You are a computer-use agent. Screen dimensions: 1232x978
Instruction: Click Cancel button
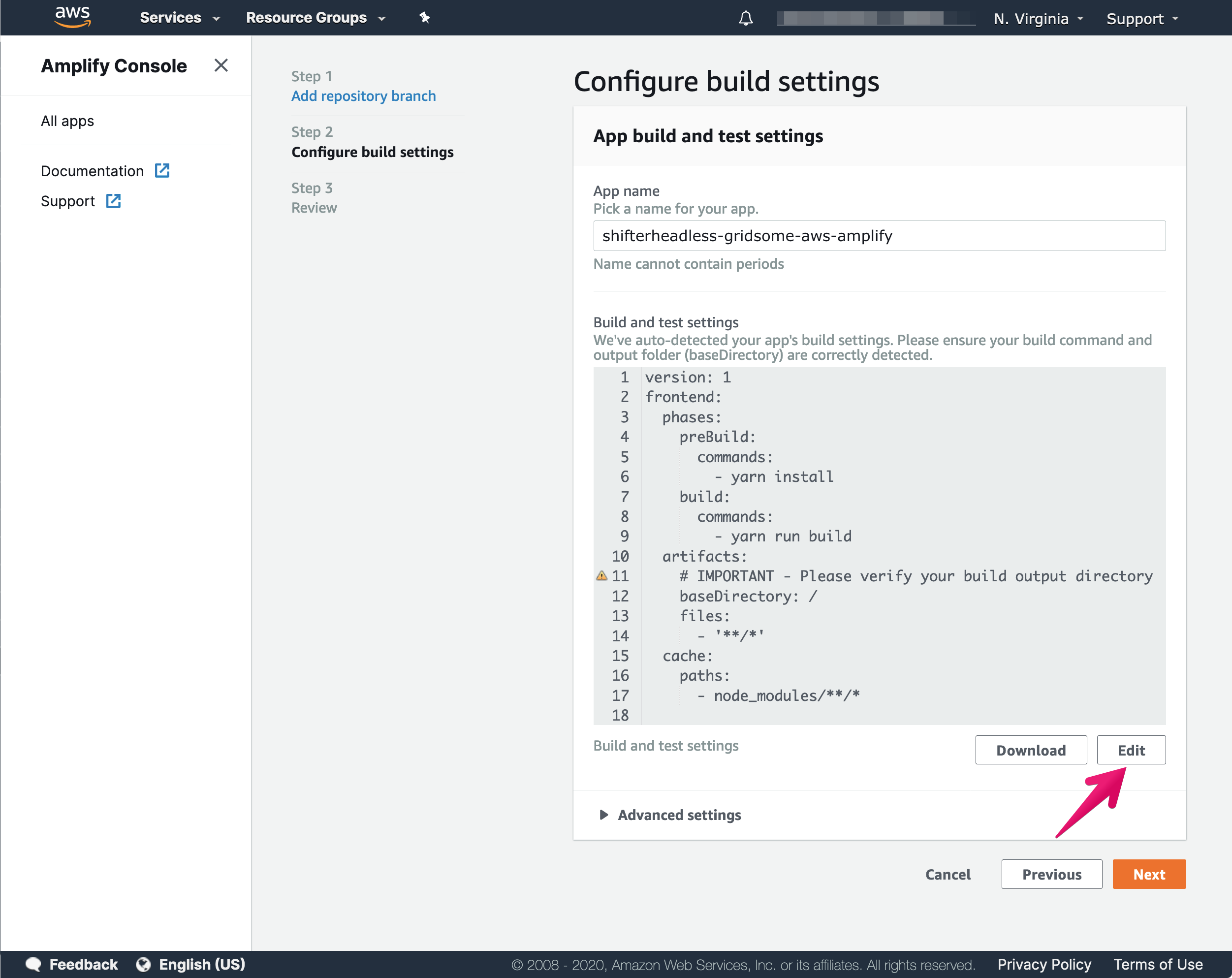pos(948,874)
